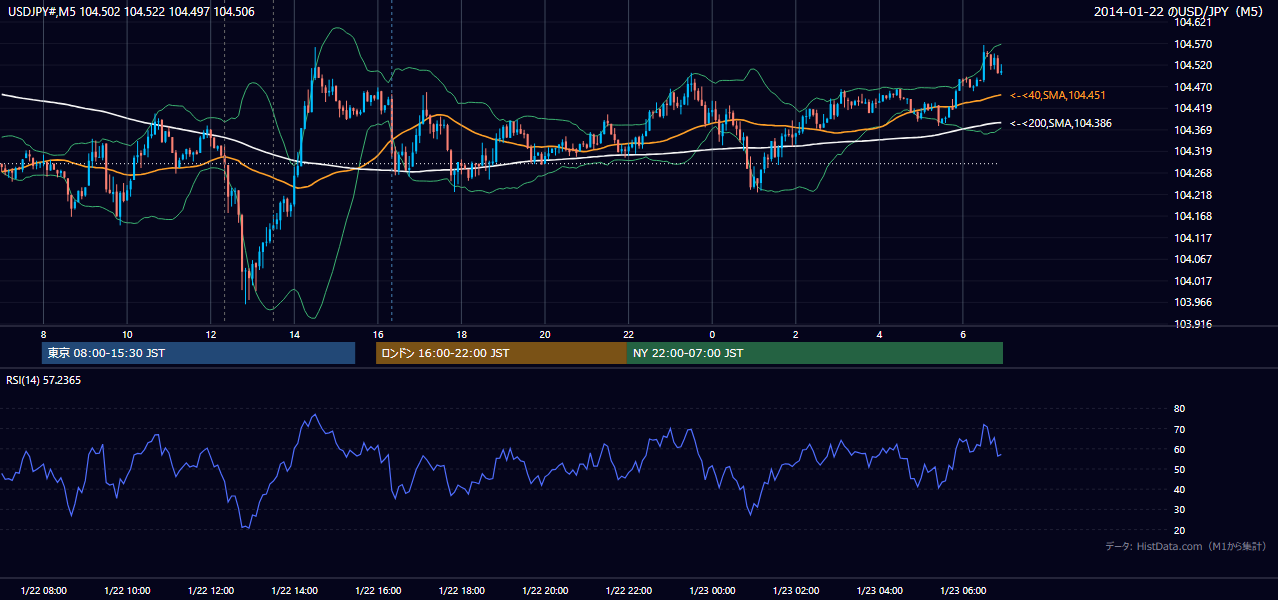Click the bottom time label 1/22 14:00
Screen dimensions: 1278x600
tap(294, 591)
